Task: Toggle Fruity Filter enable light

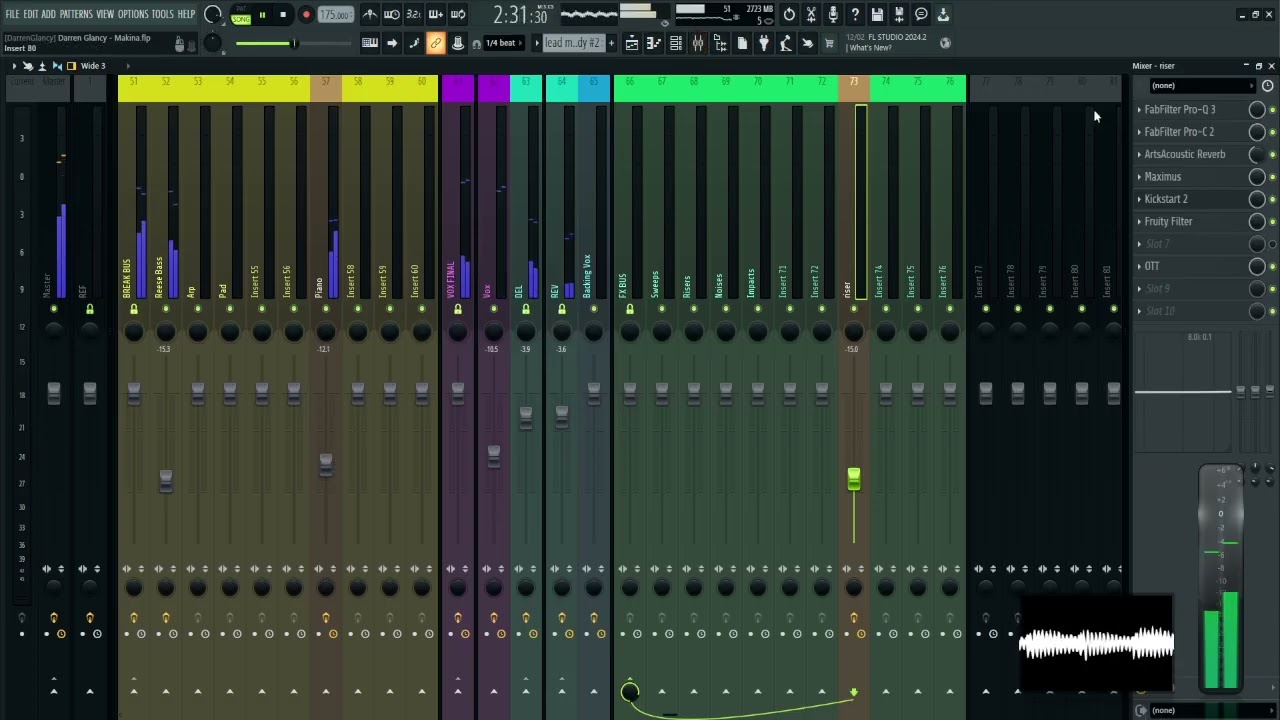Action: click(1272, 222)
